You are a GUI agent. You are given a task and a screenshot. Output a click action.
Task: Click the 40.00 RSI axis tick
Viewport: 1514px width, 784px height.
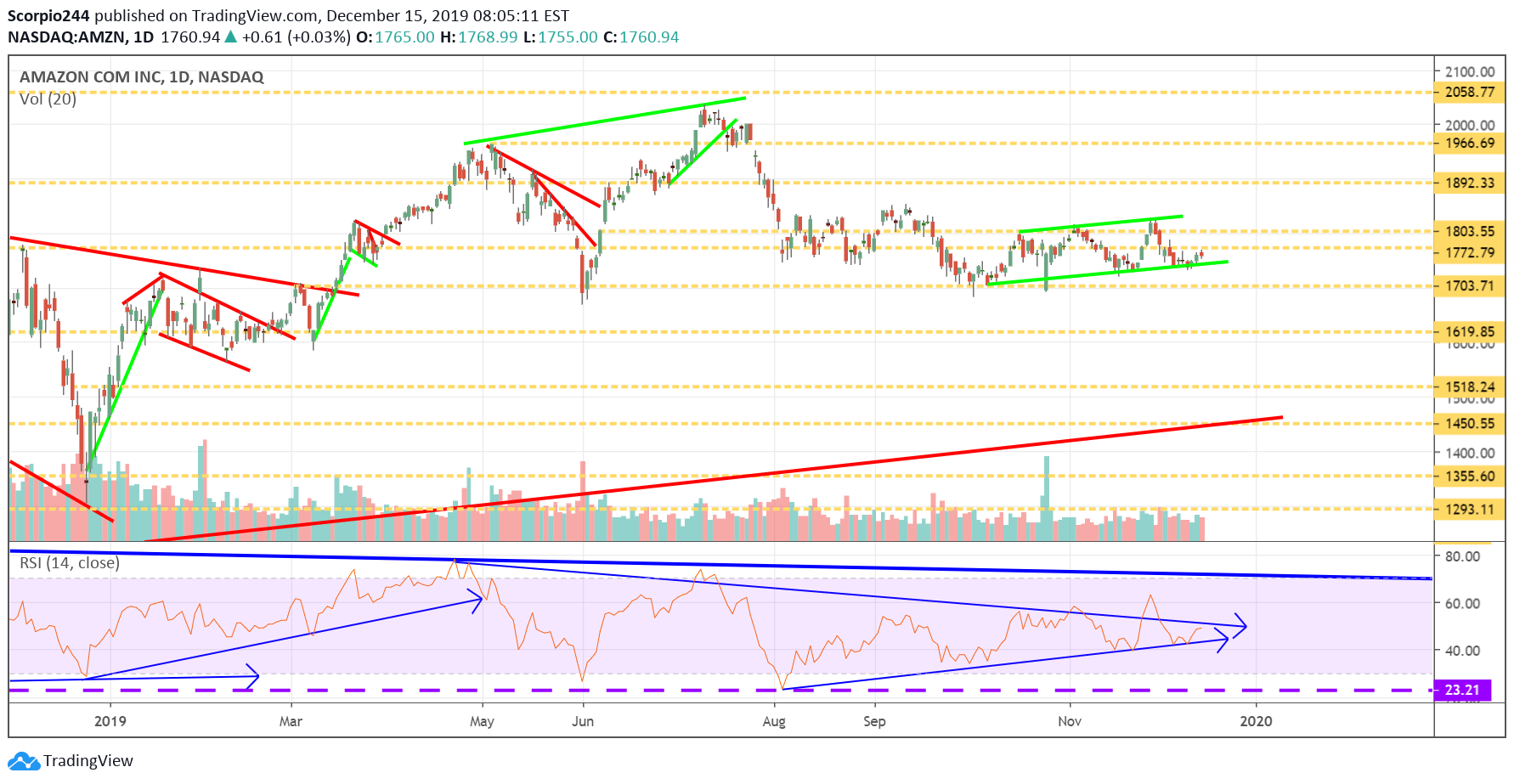pyautogui.click(x=1462, y=651)
